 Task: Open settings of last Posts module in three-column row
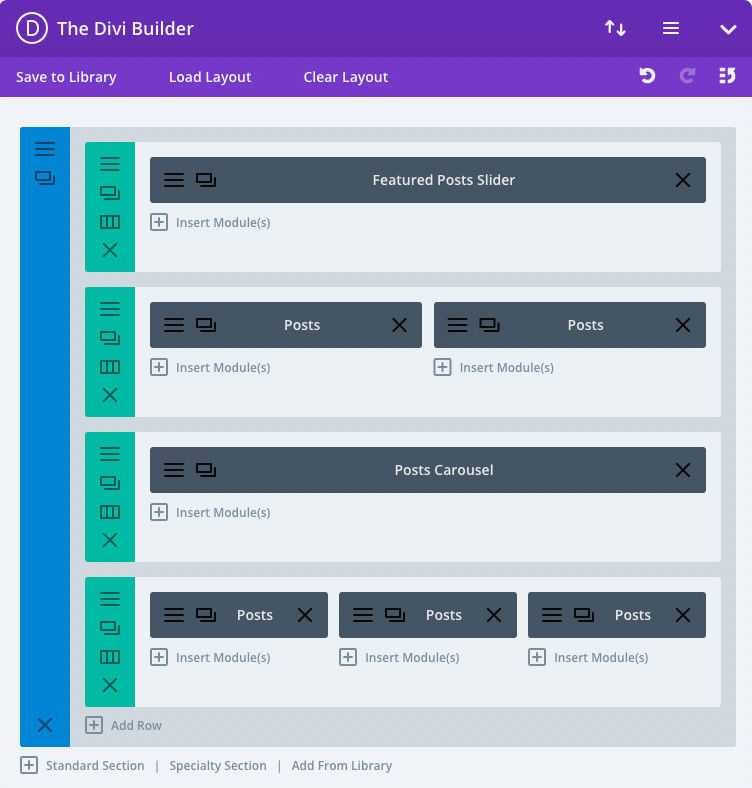point(552,615)
